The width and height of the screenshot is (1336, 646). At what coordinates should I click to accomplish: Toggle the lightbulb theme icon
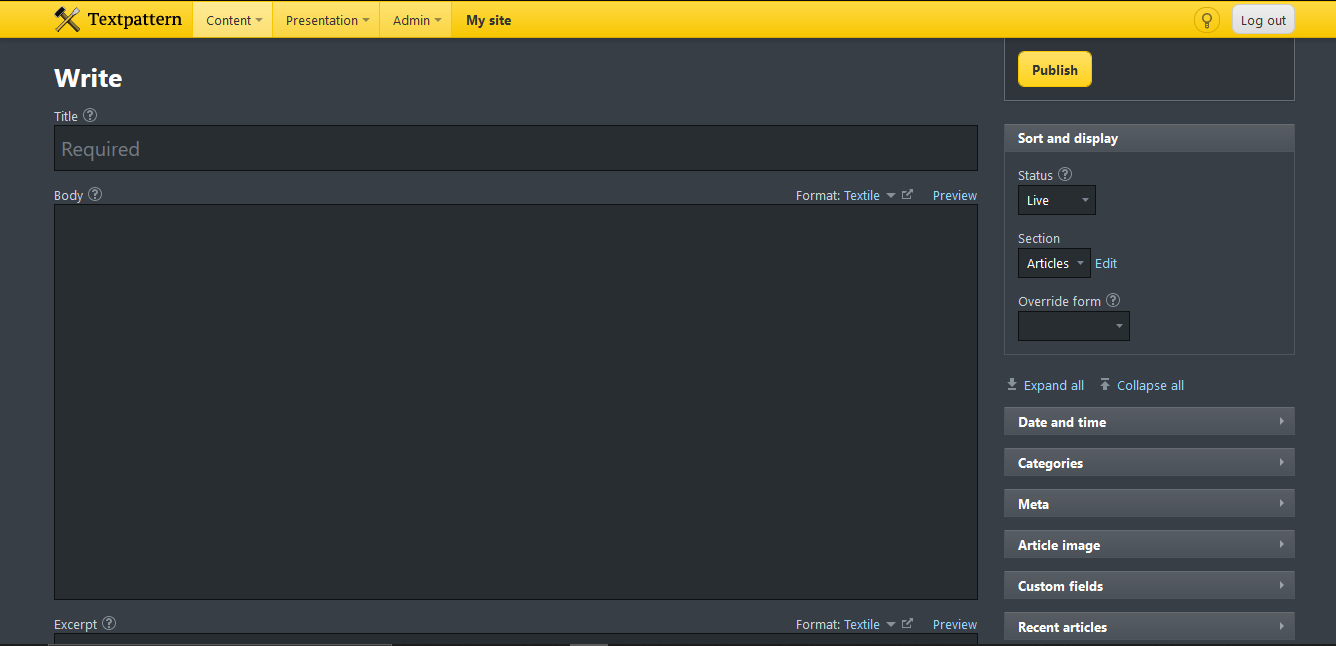point(1207,20)
